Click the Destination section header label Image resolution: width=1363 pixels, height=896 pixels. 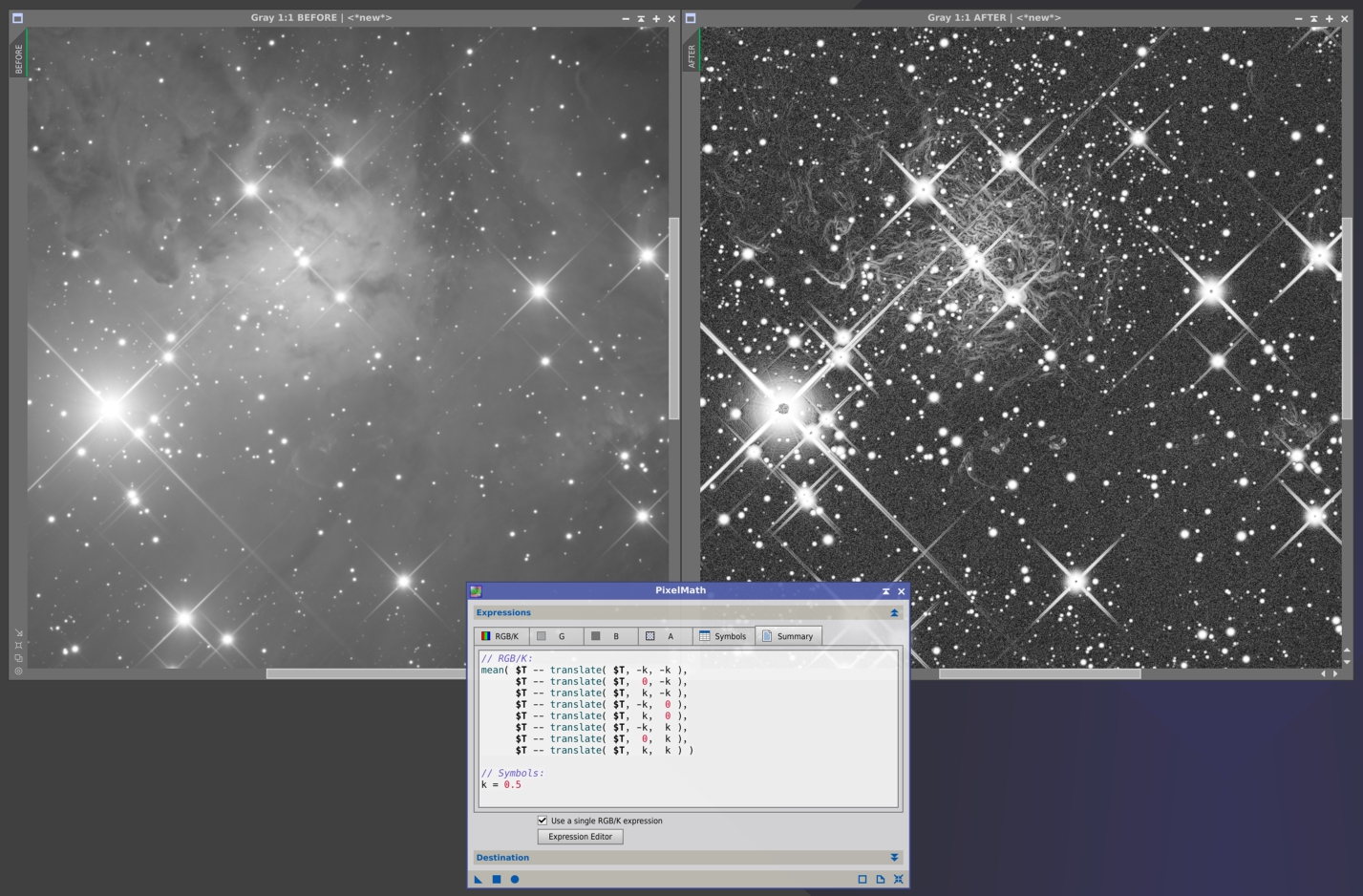click(502, 858)
